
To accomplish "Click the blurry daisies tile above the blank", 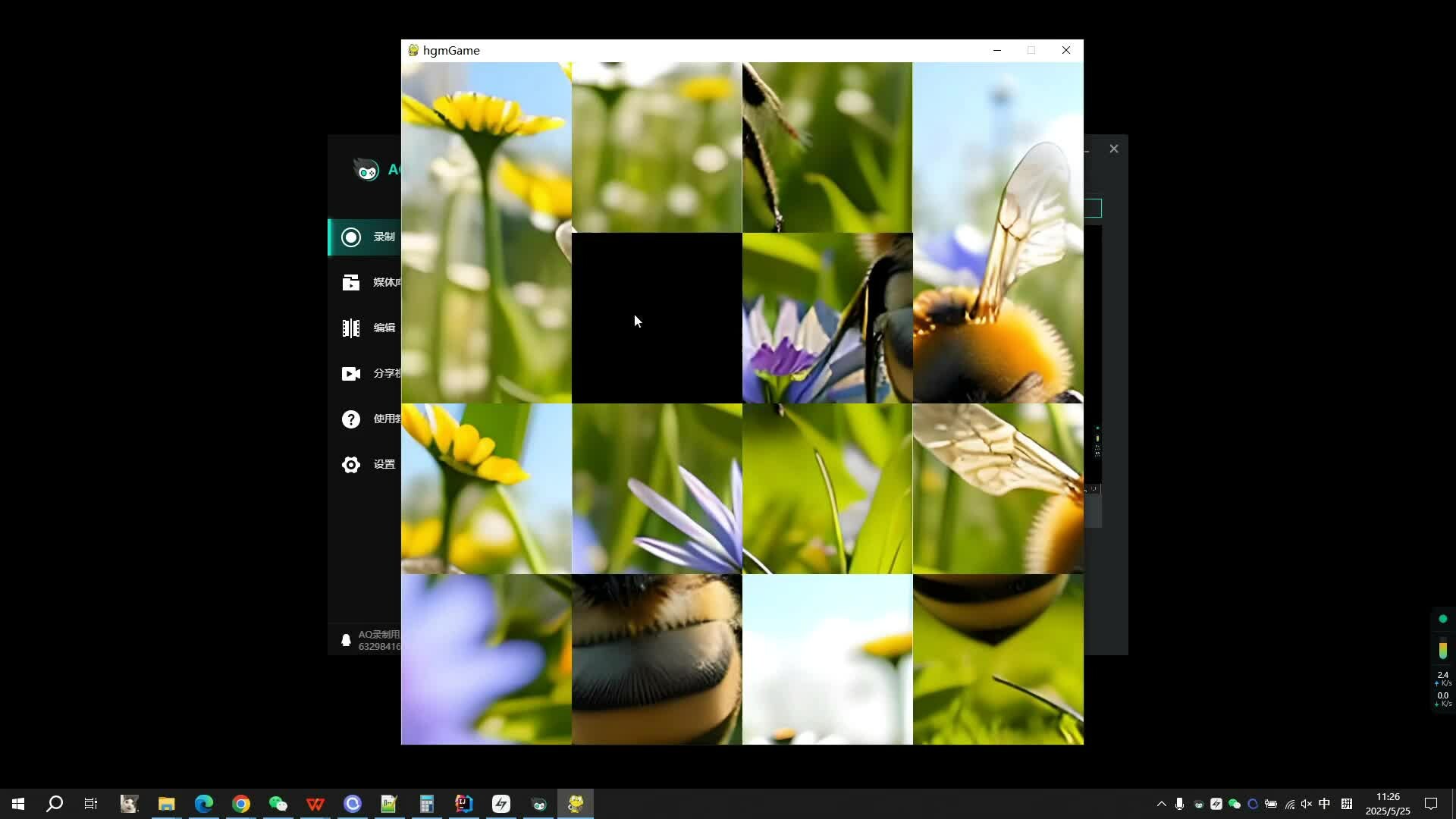I will click(x=657, y=147).
